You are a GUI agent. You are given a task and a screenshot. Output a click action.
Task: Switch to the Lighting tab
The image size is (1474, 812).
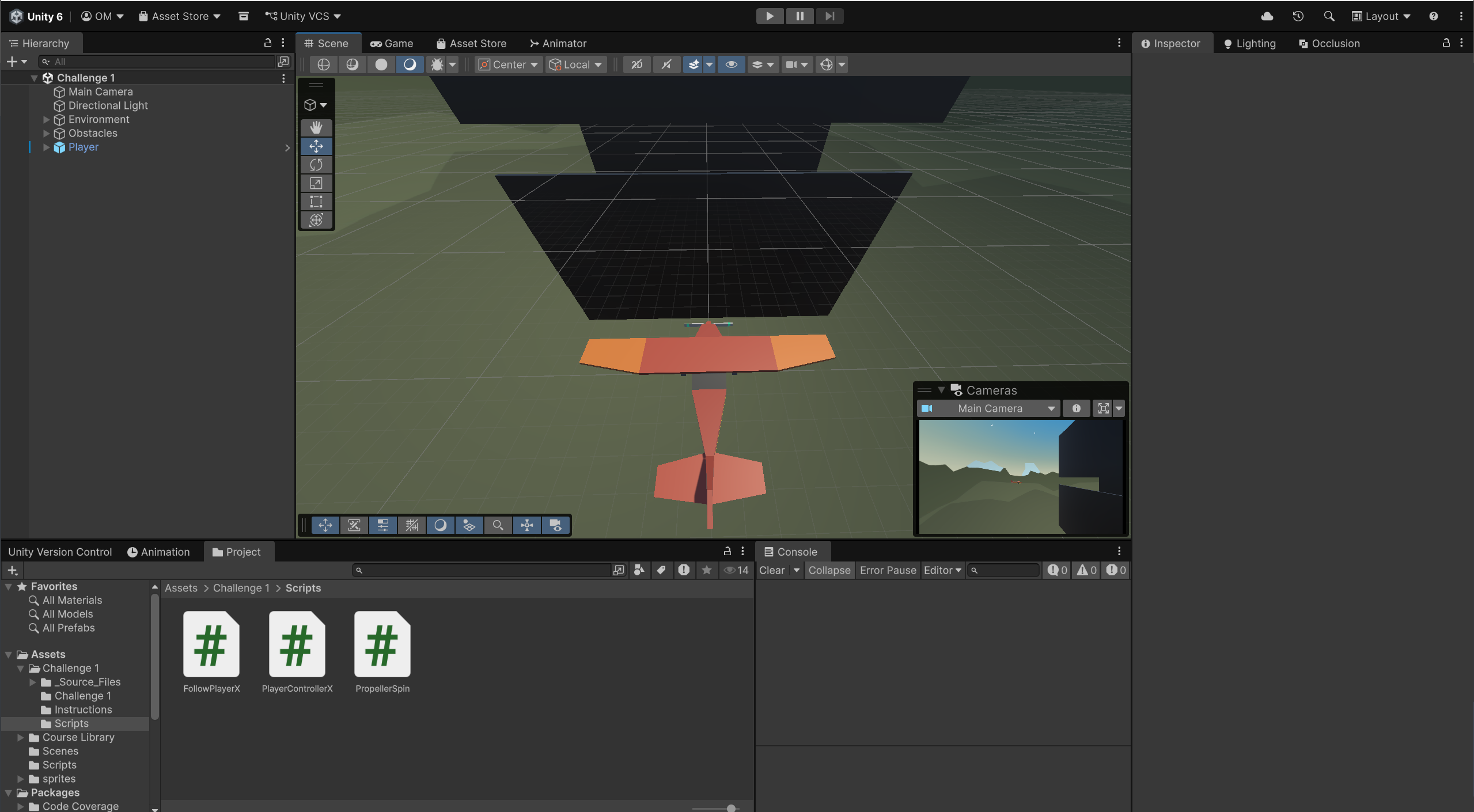[x=1249, y=43]
